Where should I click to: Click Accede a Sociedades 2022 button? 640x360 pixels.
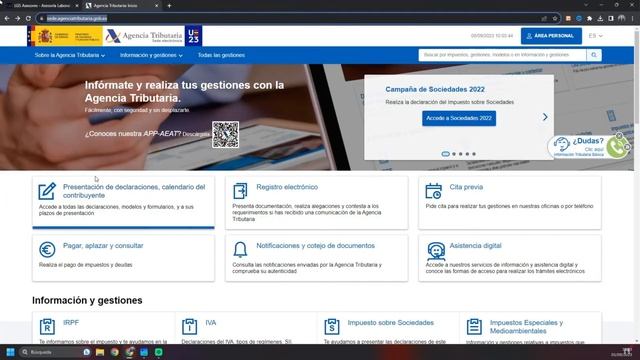[459, 118]
